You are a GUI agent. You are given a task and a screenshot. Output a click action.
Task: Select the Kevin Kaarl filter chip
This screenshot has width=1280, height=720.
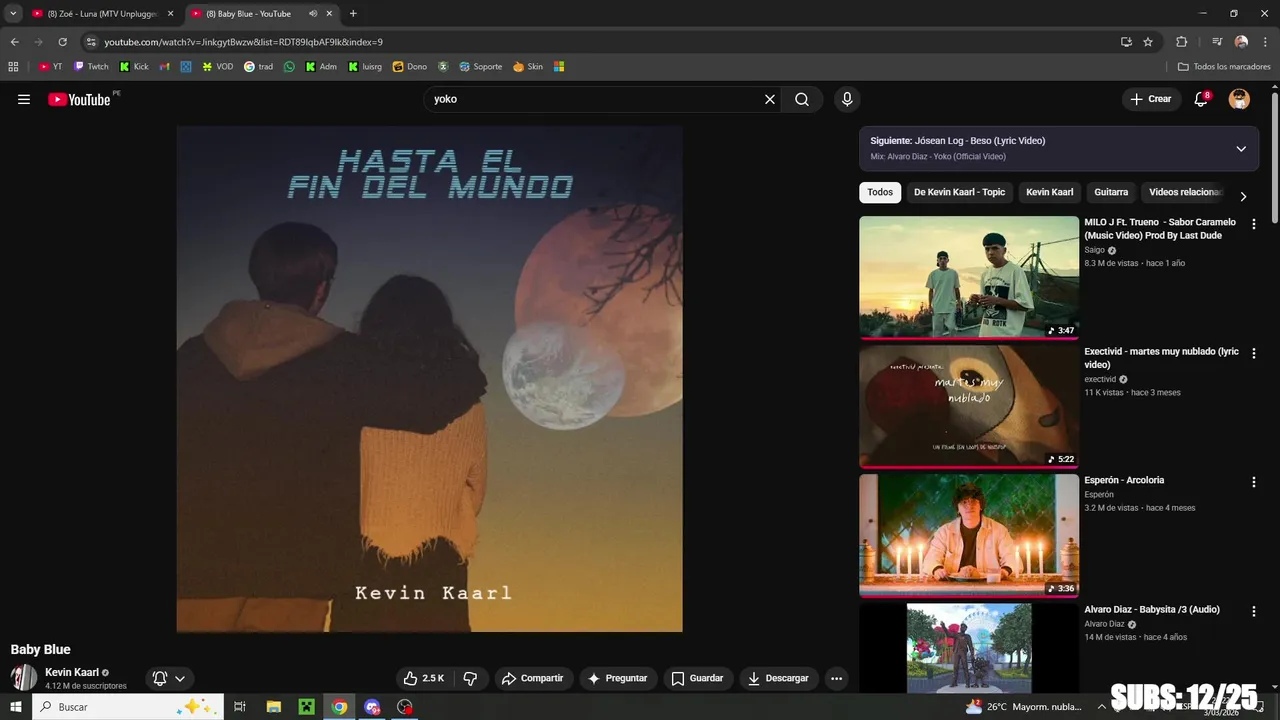(x=1049, y=192)
